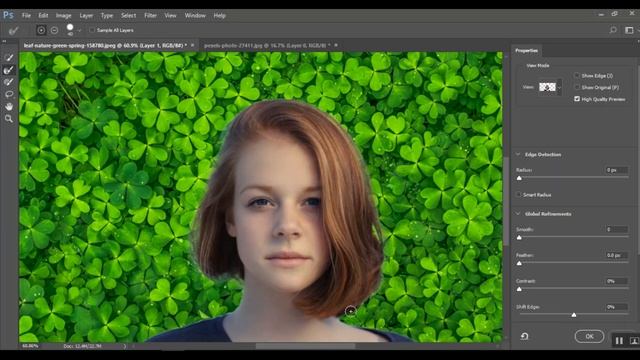
Task: Select the Hand tool
Action: click(9, 107)
